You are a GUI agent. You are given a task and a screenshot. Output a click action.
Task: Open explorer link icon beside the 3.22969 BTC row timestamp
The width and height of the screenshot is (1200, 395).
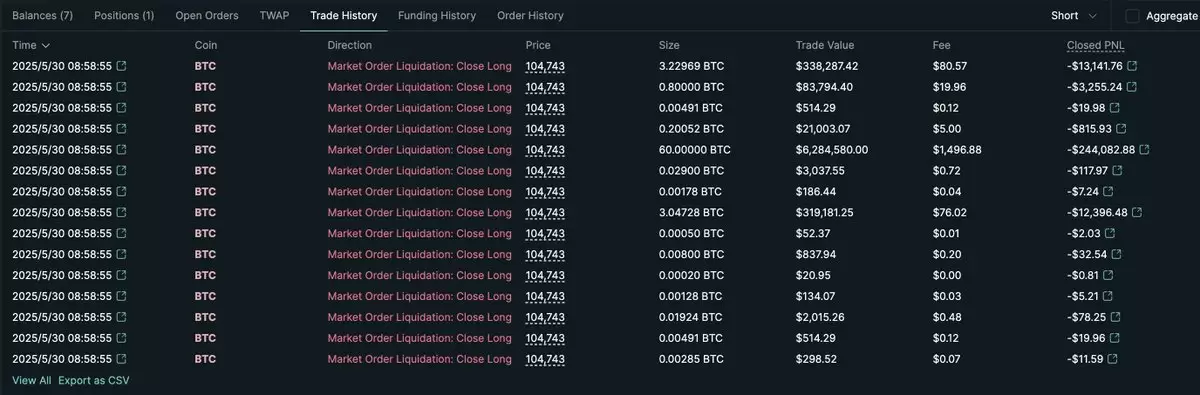pyautogui.click(x=122, y=66)
